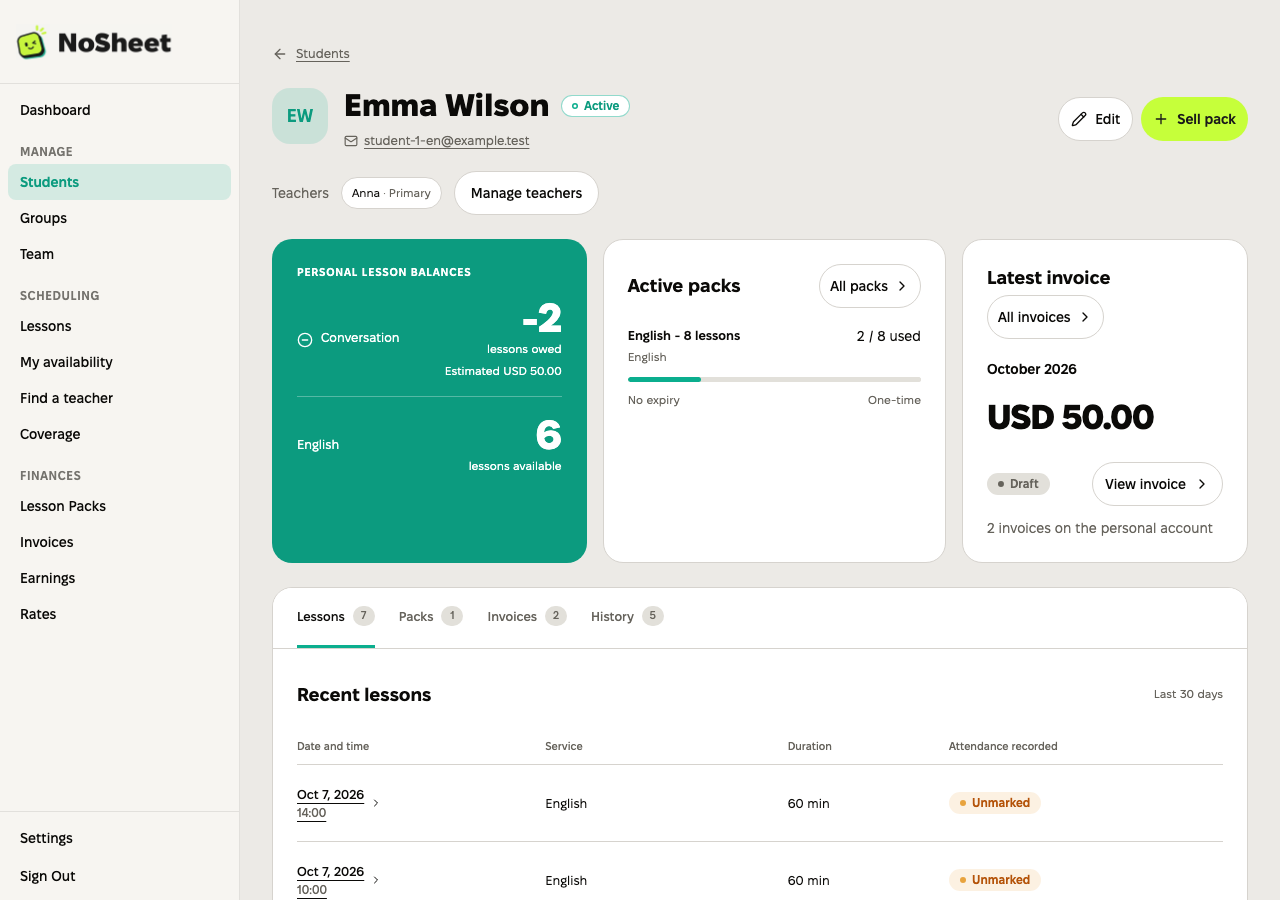Open Lesson Packs under Finances

(119, 506)
